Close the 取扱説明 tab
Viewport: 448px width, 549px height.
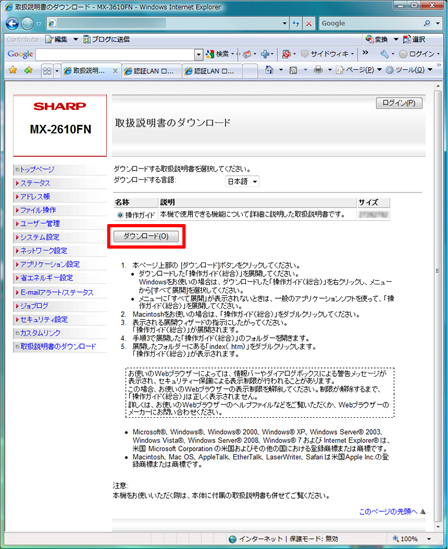click(x=115, y=71)
